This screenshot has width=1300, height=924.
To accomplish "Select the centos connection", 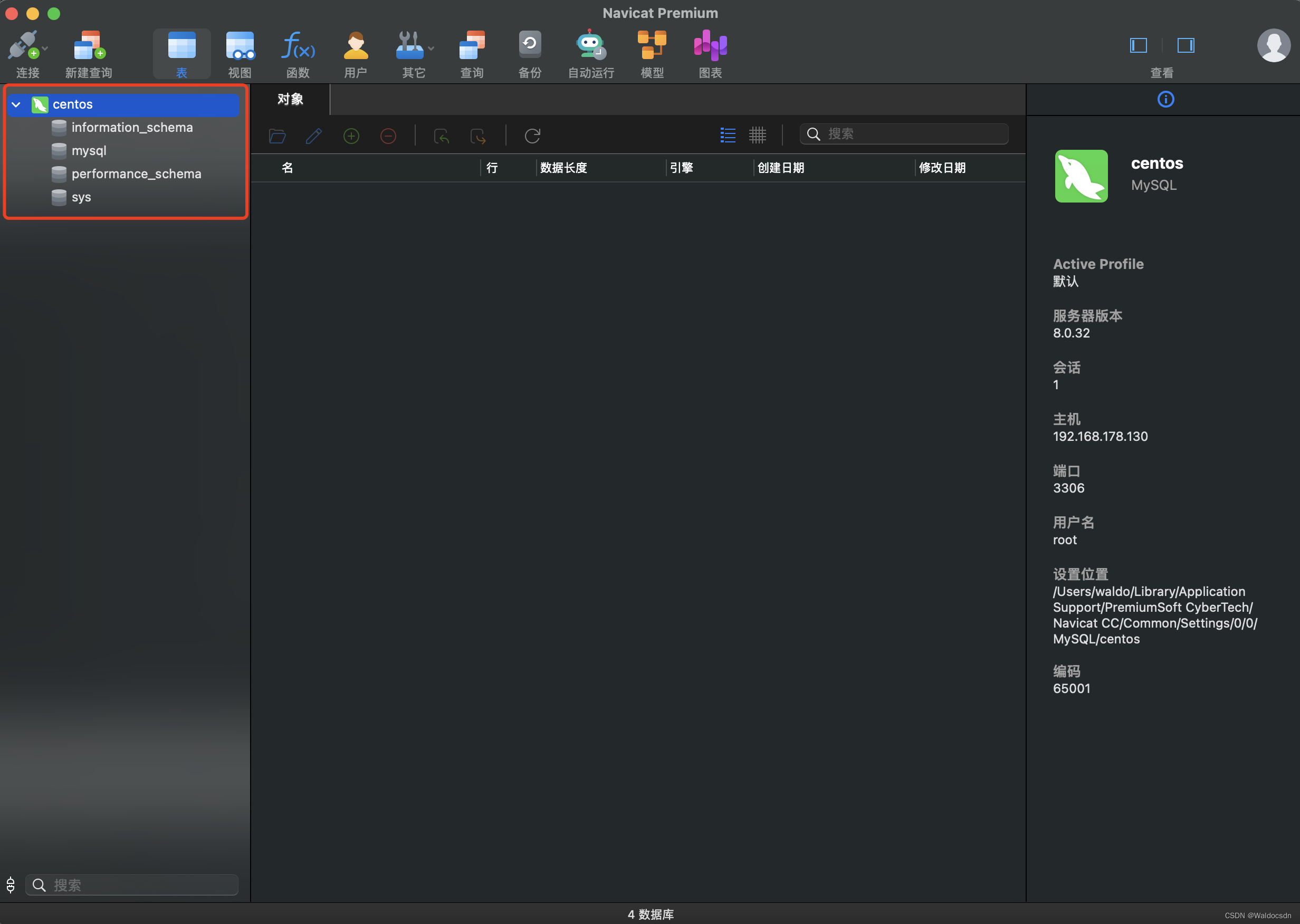I will tap(124, 105).
